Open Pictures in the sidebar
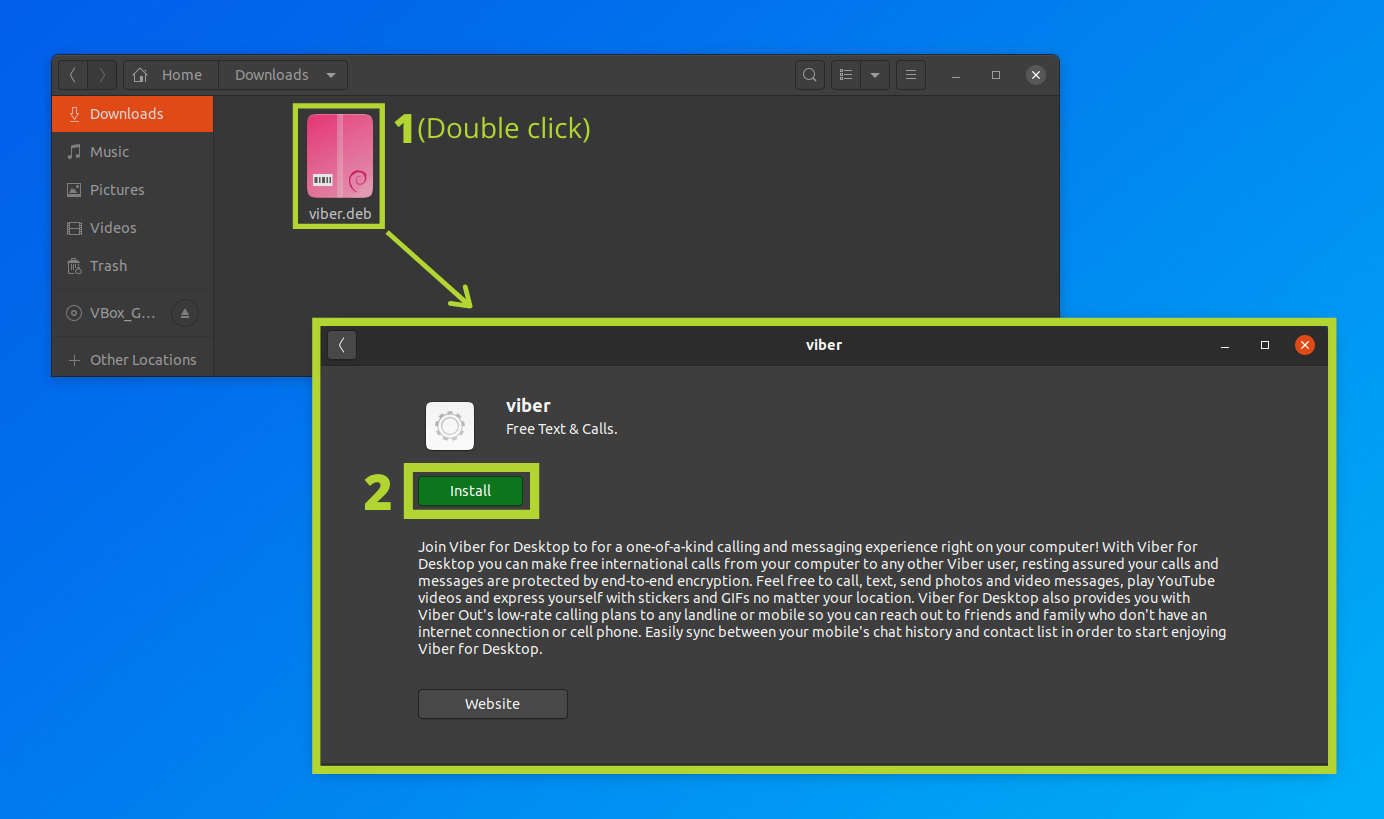This screenshot has height=819, width=1384. click(x=132, y=190)
